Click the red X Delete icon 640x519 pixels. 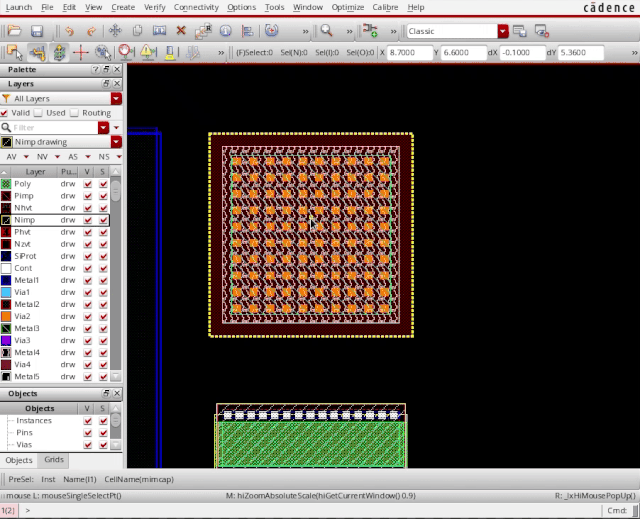click(x=181, y=31)
